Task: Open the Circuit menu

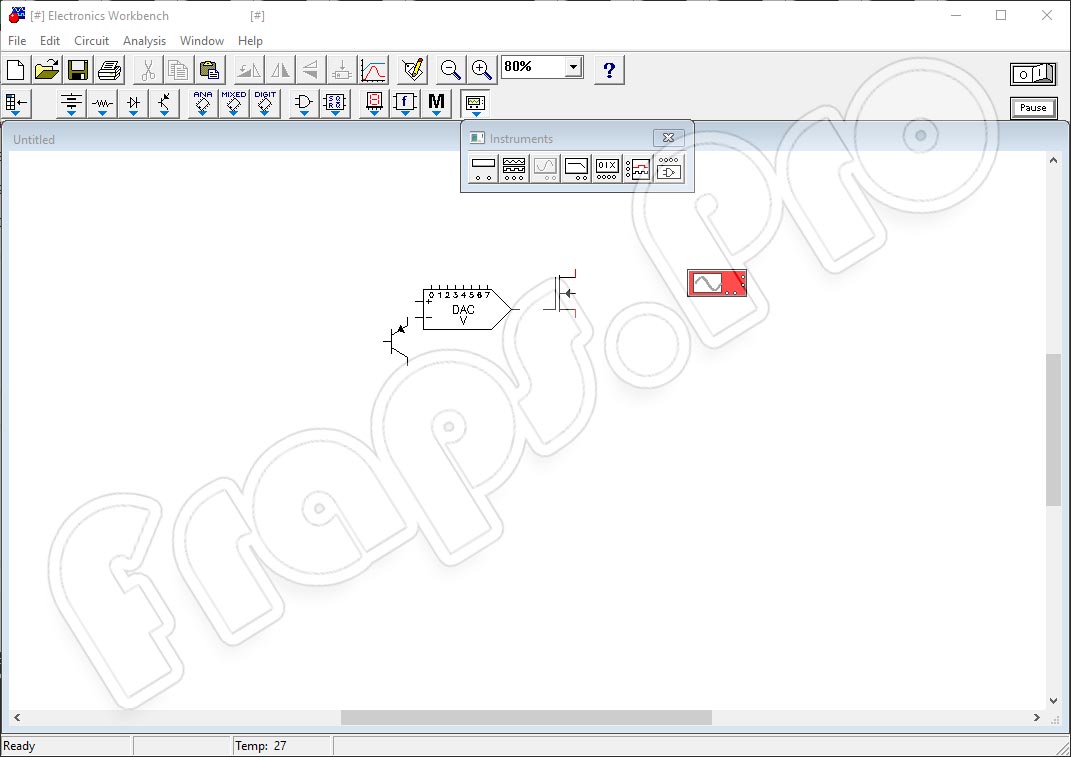Action: point(91,41)
